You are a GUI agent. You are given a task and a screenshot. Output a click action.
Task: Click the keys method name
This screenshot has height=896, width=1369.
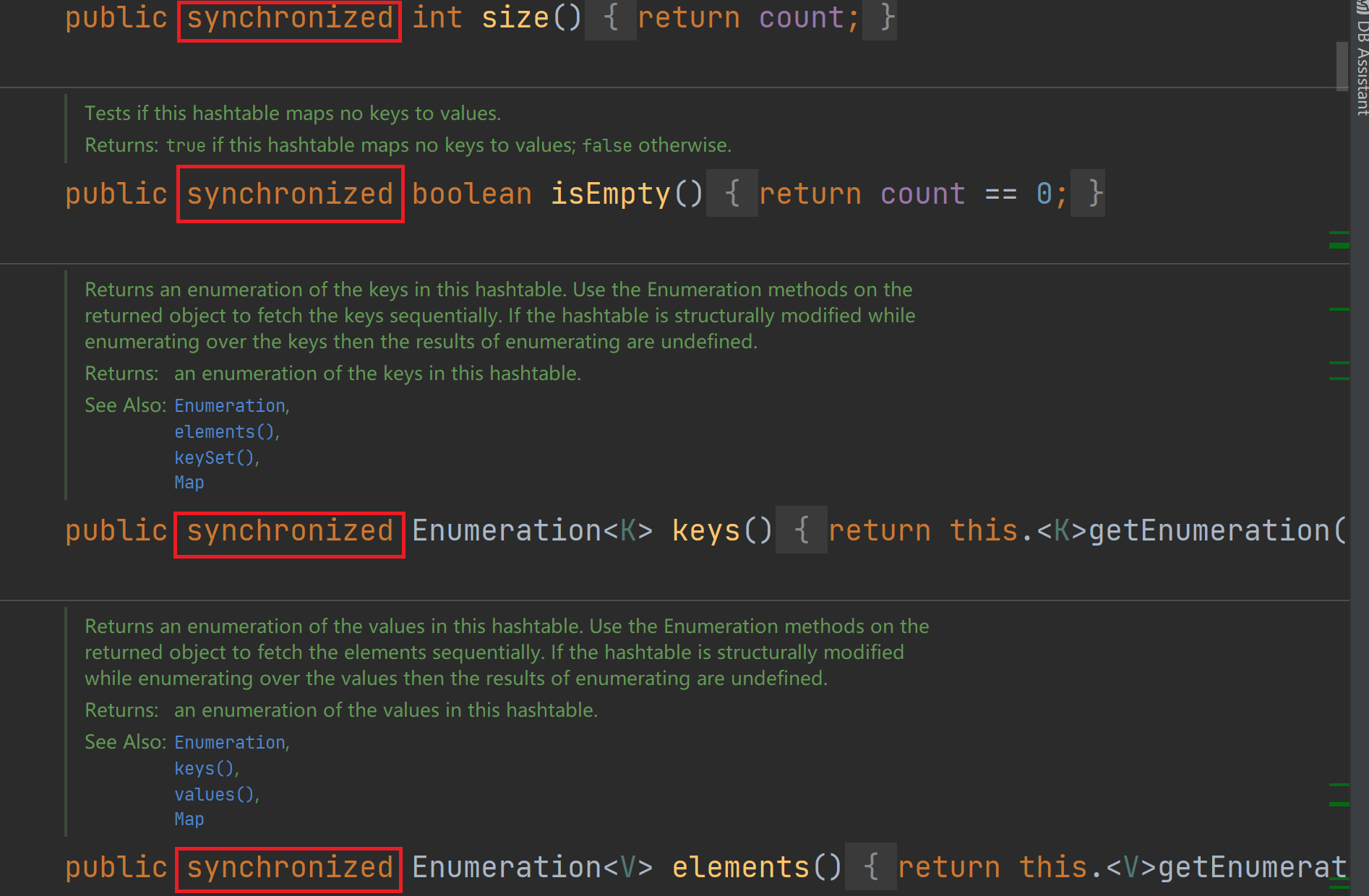coord(706,530)
